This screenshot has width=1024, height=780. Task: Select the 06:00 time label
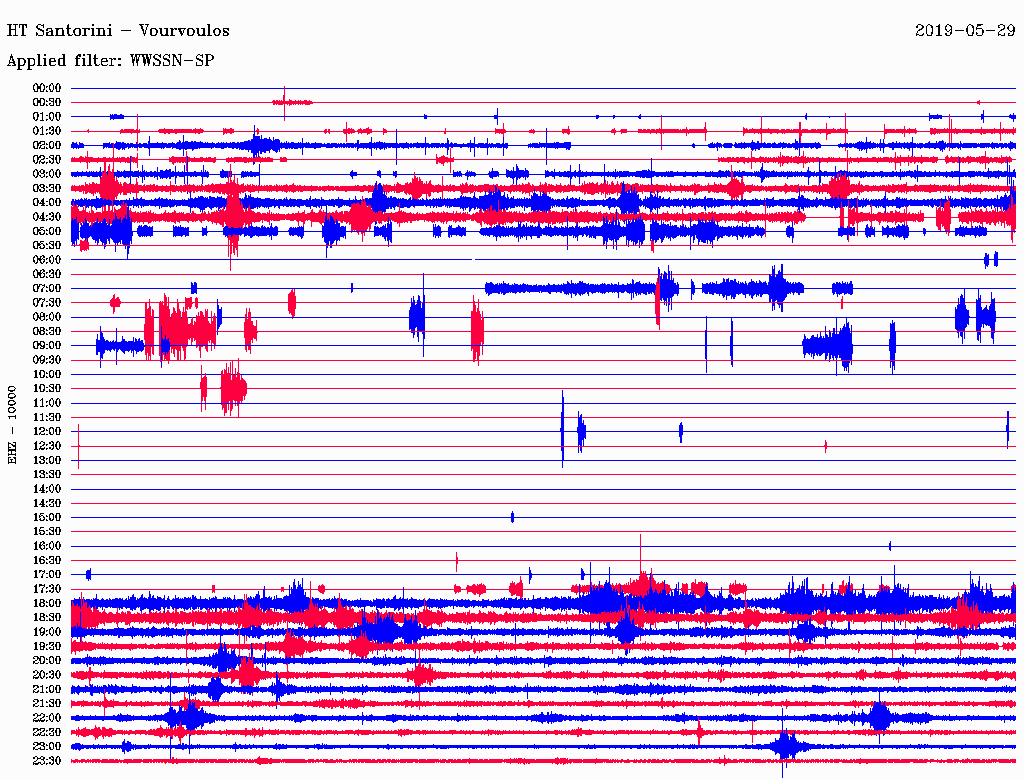coord(47,260)
